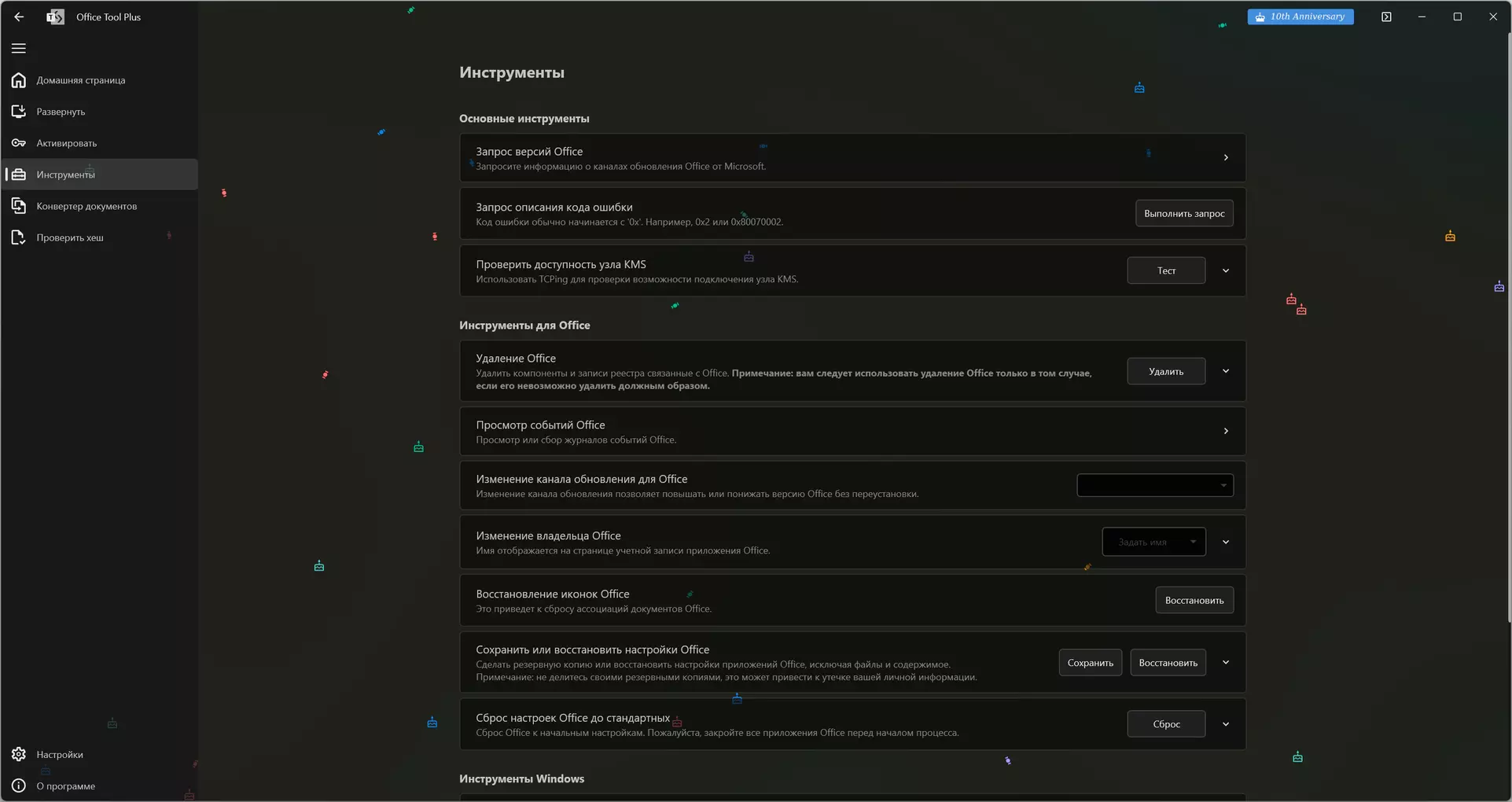Click the Сброс button
The image size is (1512, 802).
tap(1166, 724)
